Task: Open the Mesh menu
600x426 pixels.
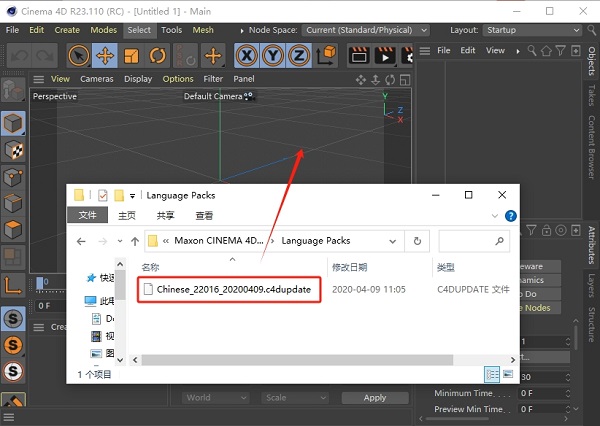Action: coord(203,30)
